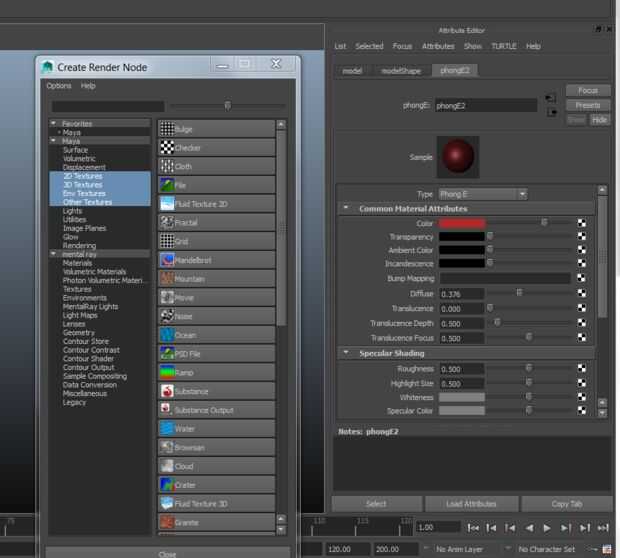Click the Presets button

tap(588, 105)
